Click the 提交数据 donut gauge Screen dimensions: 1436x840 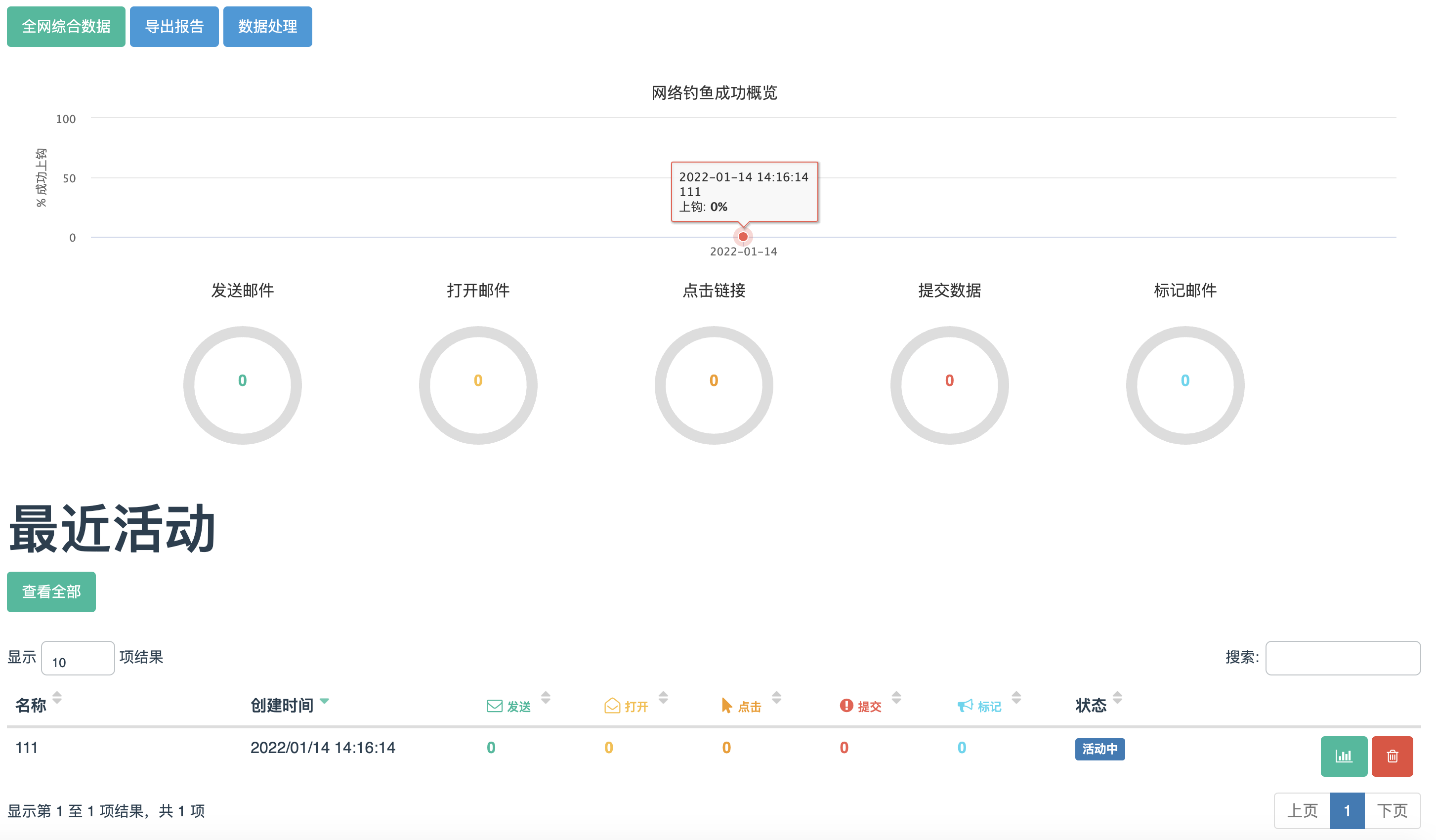[949, 385]
